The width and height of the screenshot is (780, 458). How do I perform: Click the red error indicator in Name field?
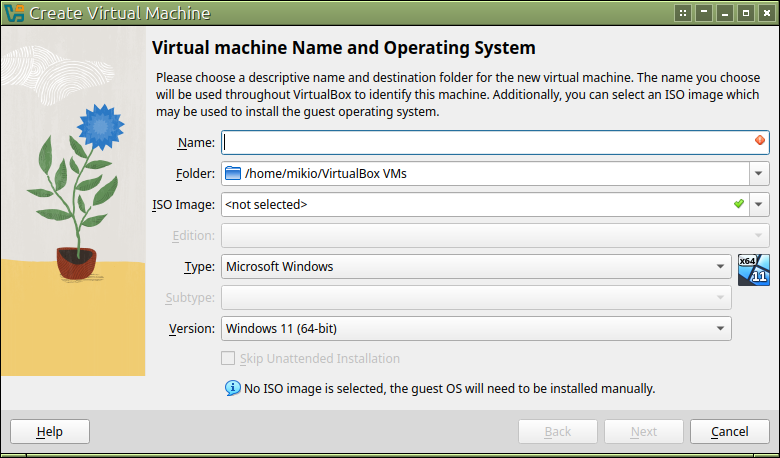(x=759, y=141)
